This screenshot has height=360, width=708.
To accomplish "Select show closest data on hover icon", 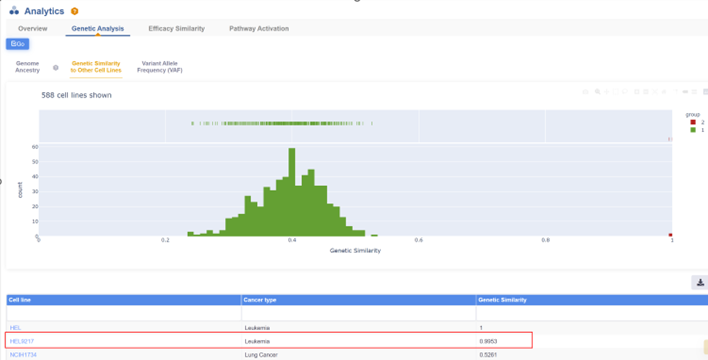I will tap(685, 92).
